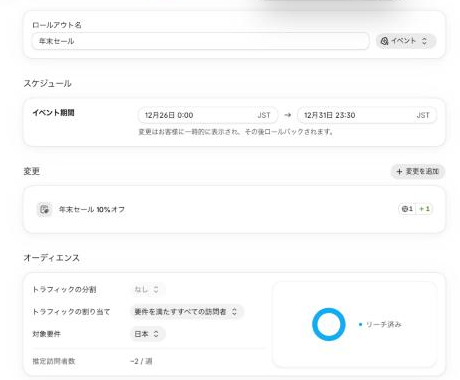This screenshot has height=380, width=460.
Task: Click the JST label on start date
Action: tap(264, 115)
